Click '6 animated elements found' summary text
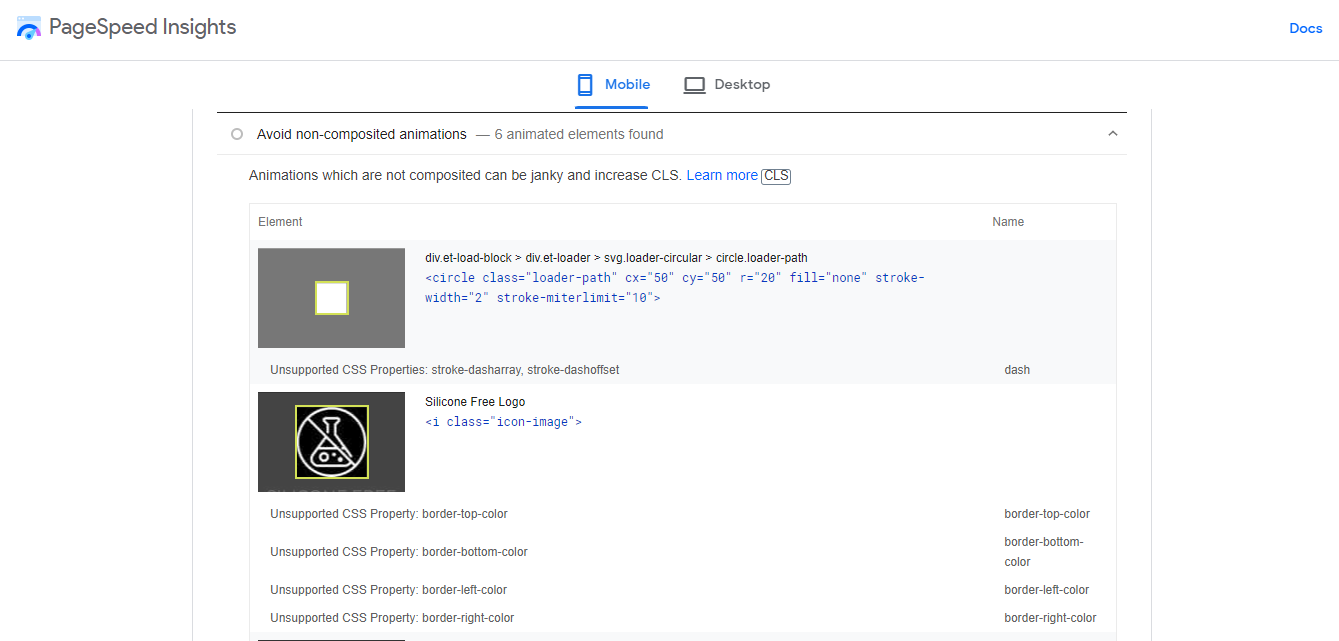The image size is (1339, 641). click(x=579, y=134)
